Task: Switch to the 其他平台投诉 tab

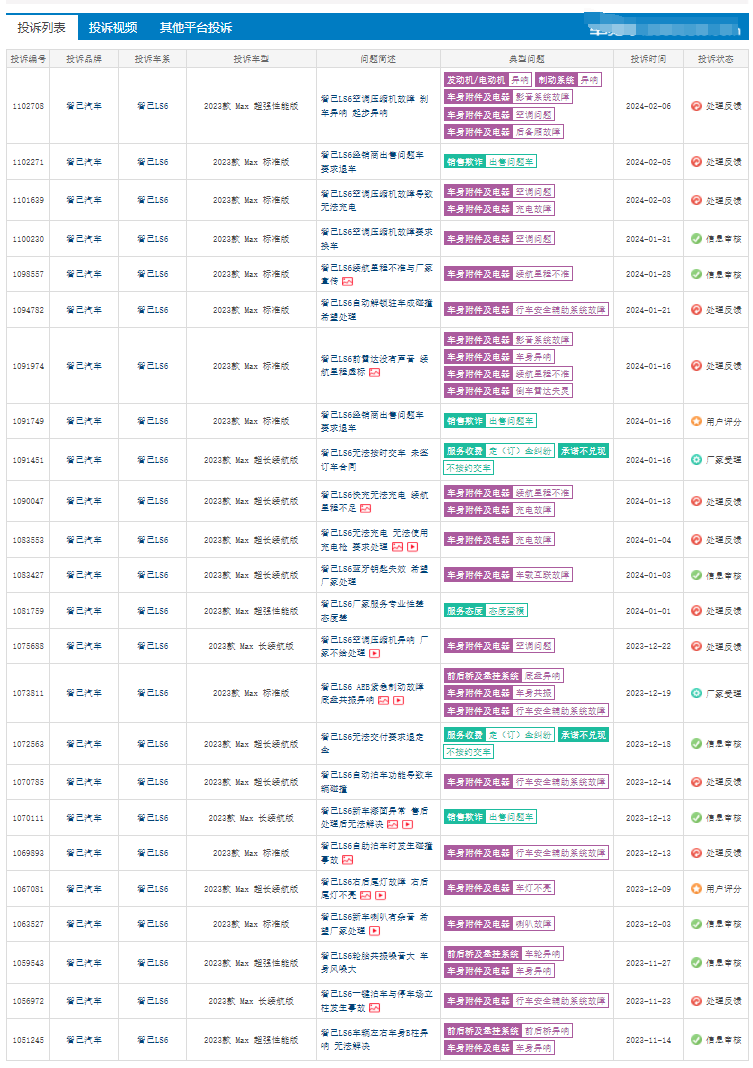Action: click(x=195, y=27)
